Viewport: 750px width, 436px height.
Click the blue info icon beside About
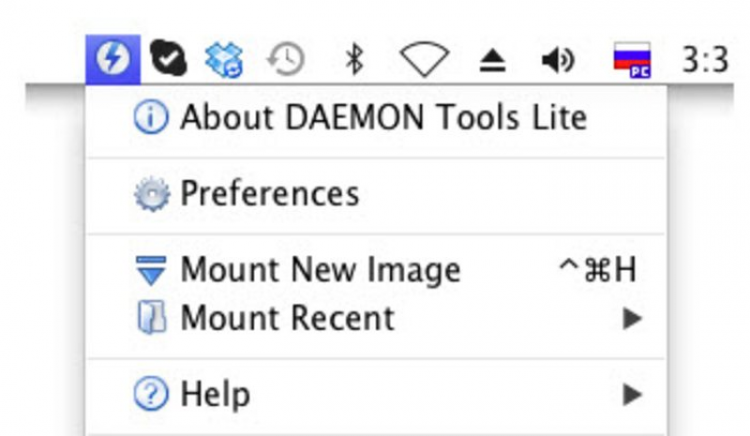point(151,118)
